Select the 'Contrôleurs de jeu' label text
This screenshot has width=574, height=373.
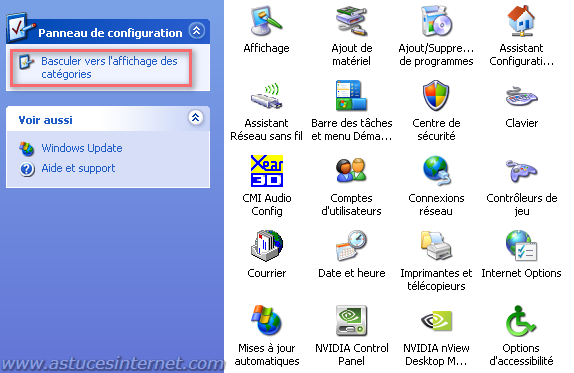tap(522, 205)
